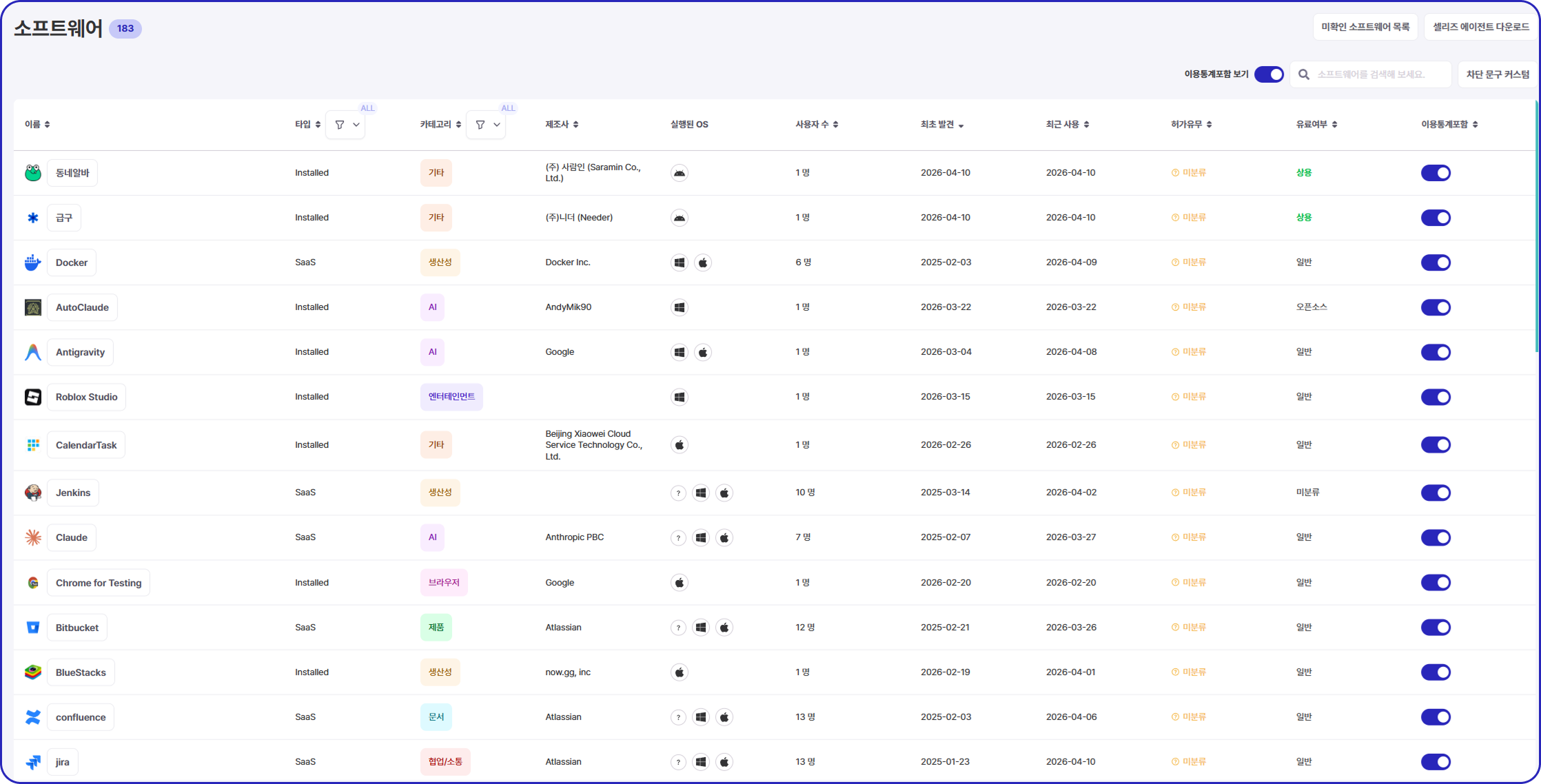Screen dimensions: 1541x784
Task: Click the Jenkins app icon
Action: tap(32, 493)
